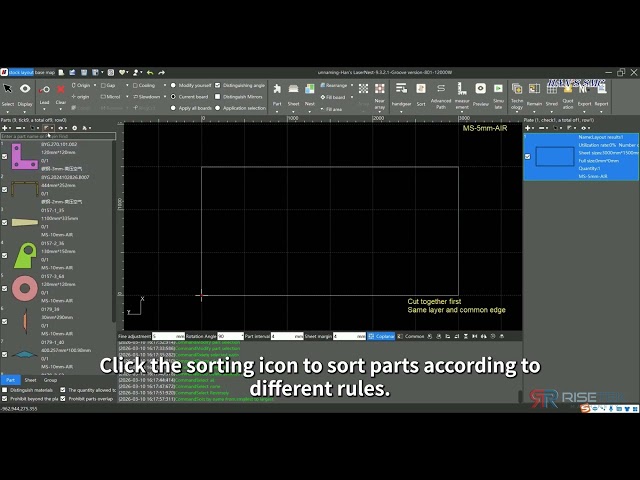This screenshot has height=480, width=640.
Task: Select the blue plate thumbnail
Action: [555, 157]
